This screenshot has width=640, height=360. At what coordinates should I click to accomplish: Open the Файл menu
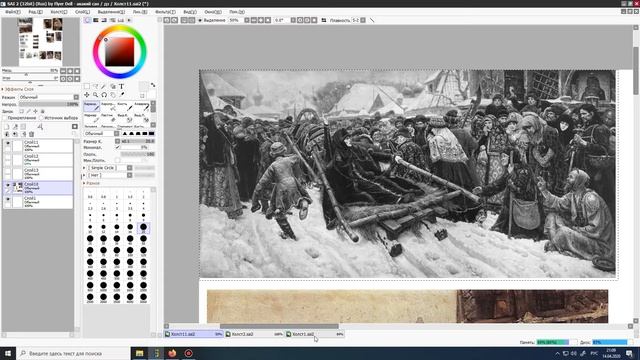[x=13, y=12]
